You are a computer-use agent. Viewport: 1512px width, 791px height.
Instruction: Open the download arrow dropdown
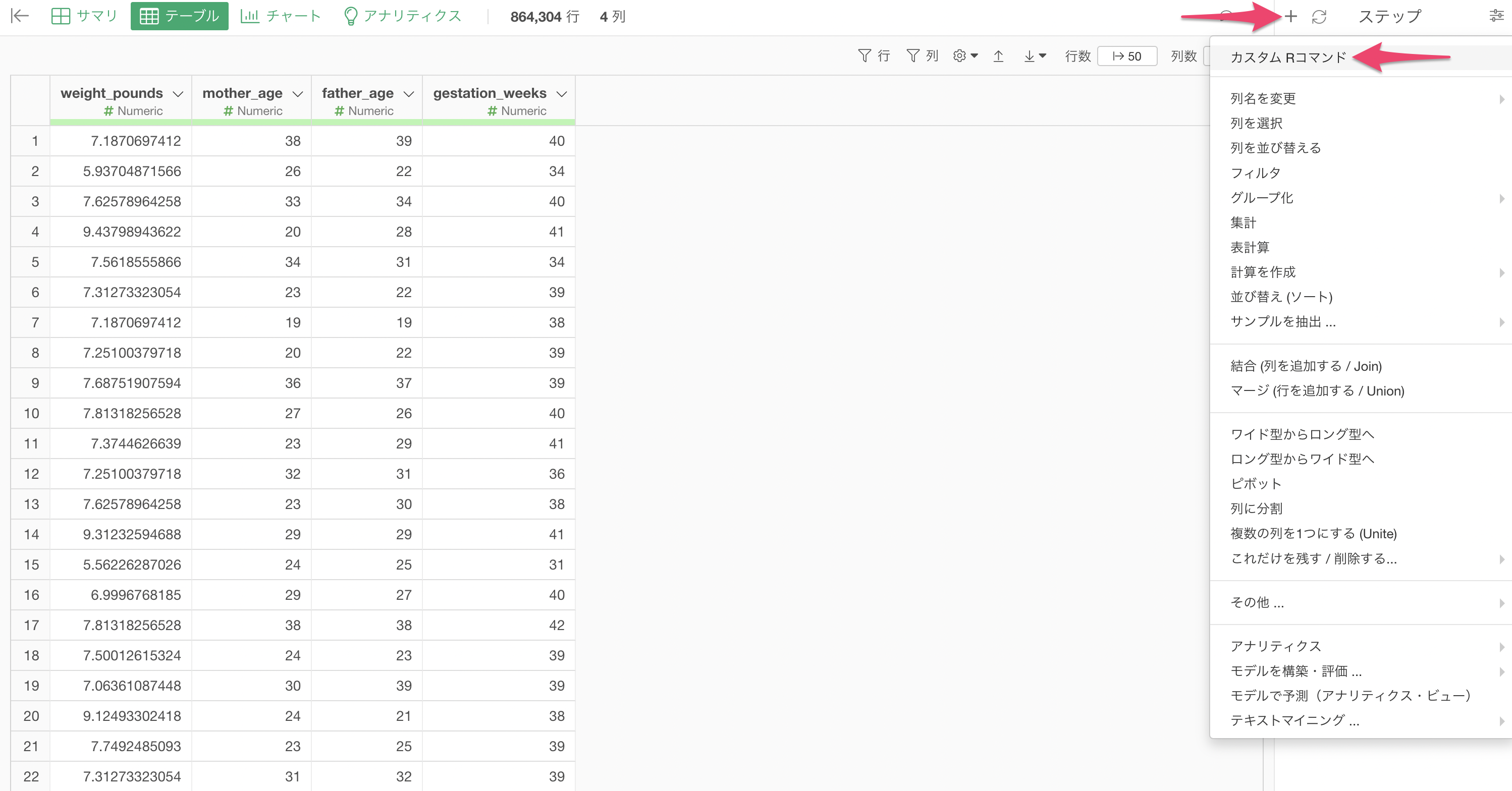1034,56
